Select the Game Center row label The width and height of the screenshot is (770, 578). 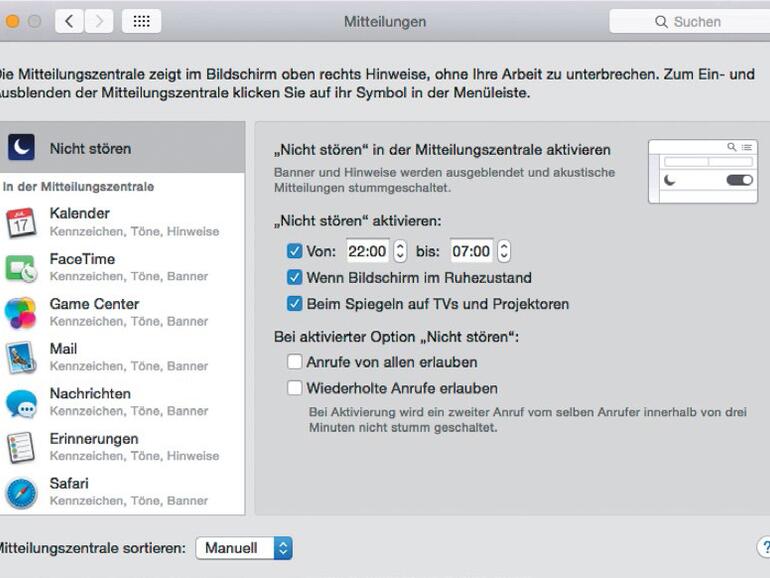coord(94,304)
